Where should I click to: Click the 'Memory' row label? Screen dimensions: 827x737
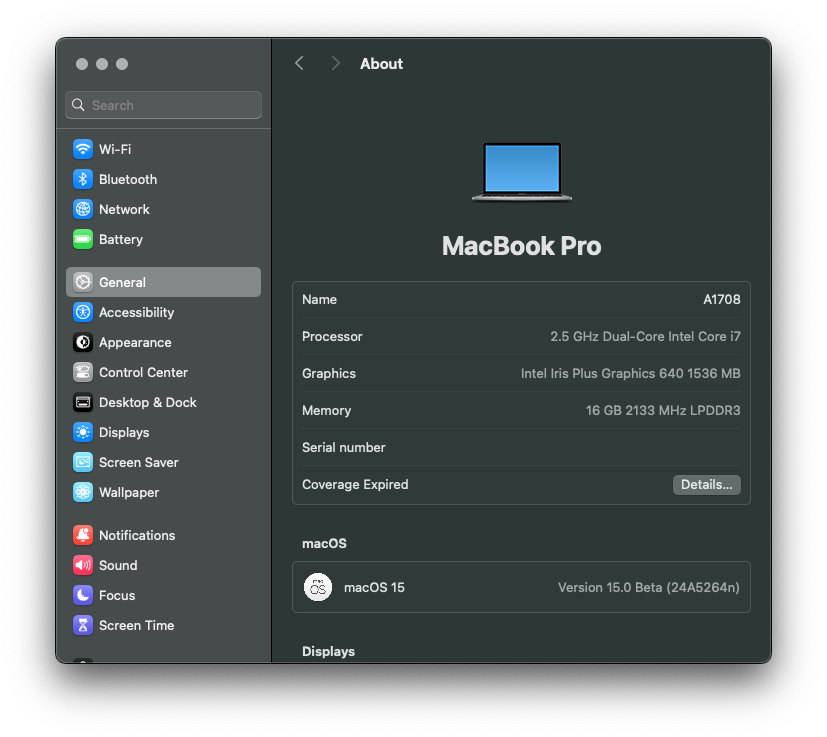pyautogui.click(x=326, y=410)
